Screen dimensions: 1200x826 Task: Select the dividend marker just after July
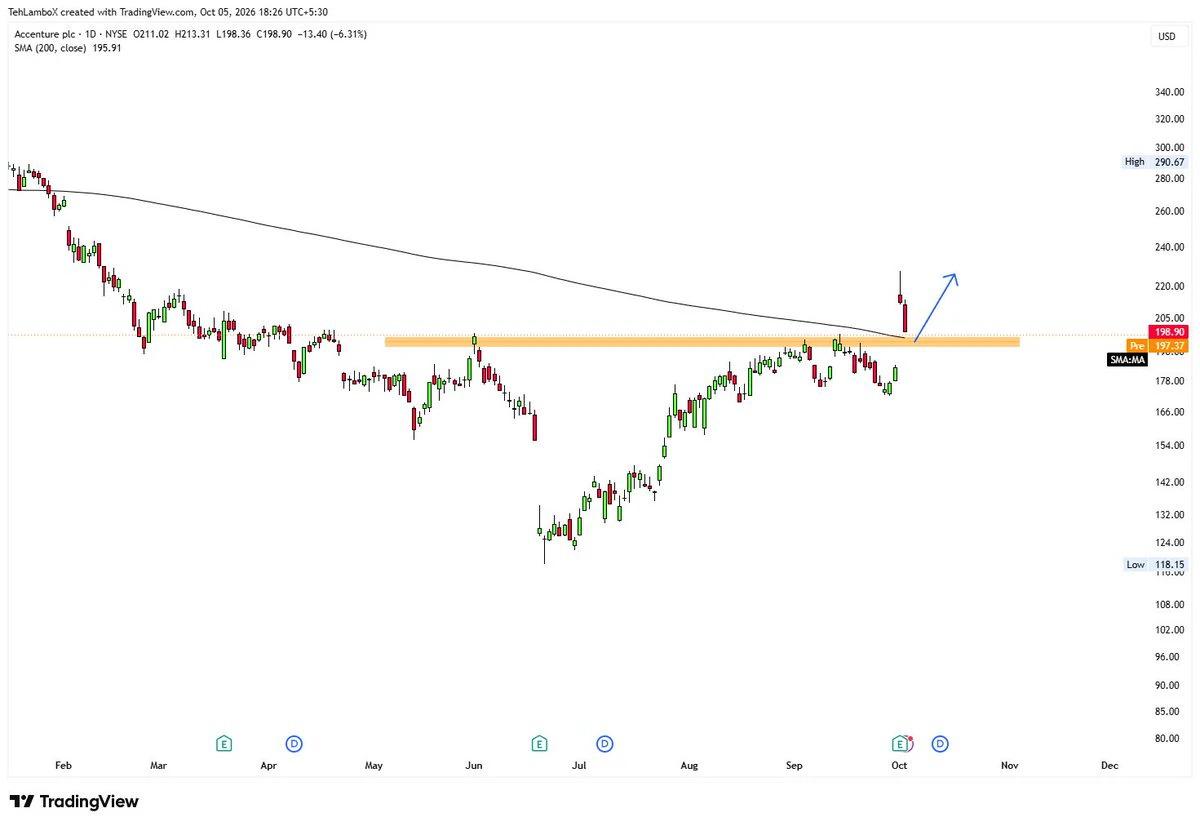605,743
